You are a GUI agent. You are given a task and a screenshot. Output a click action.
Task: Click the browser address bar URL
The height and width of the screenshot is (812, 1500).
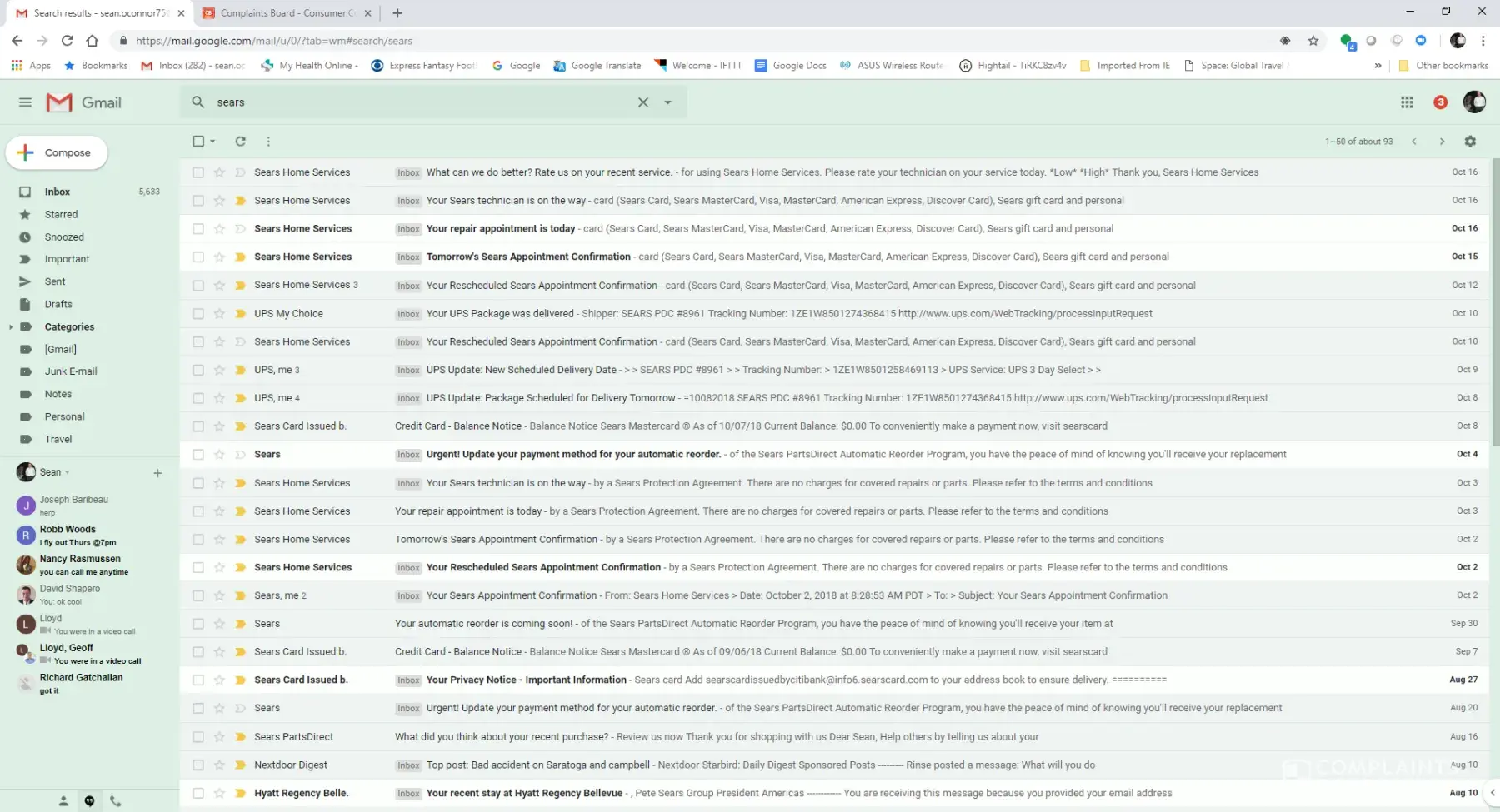274,40
